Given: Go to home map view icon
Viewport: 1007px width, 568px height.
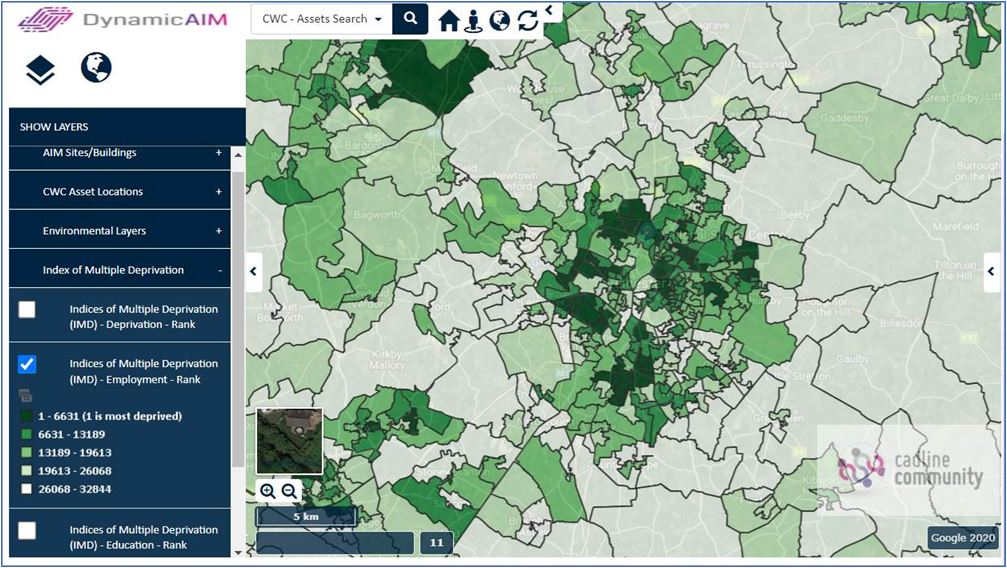Looking at the screenshot, I should [x=449, y=21].
